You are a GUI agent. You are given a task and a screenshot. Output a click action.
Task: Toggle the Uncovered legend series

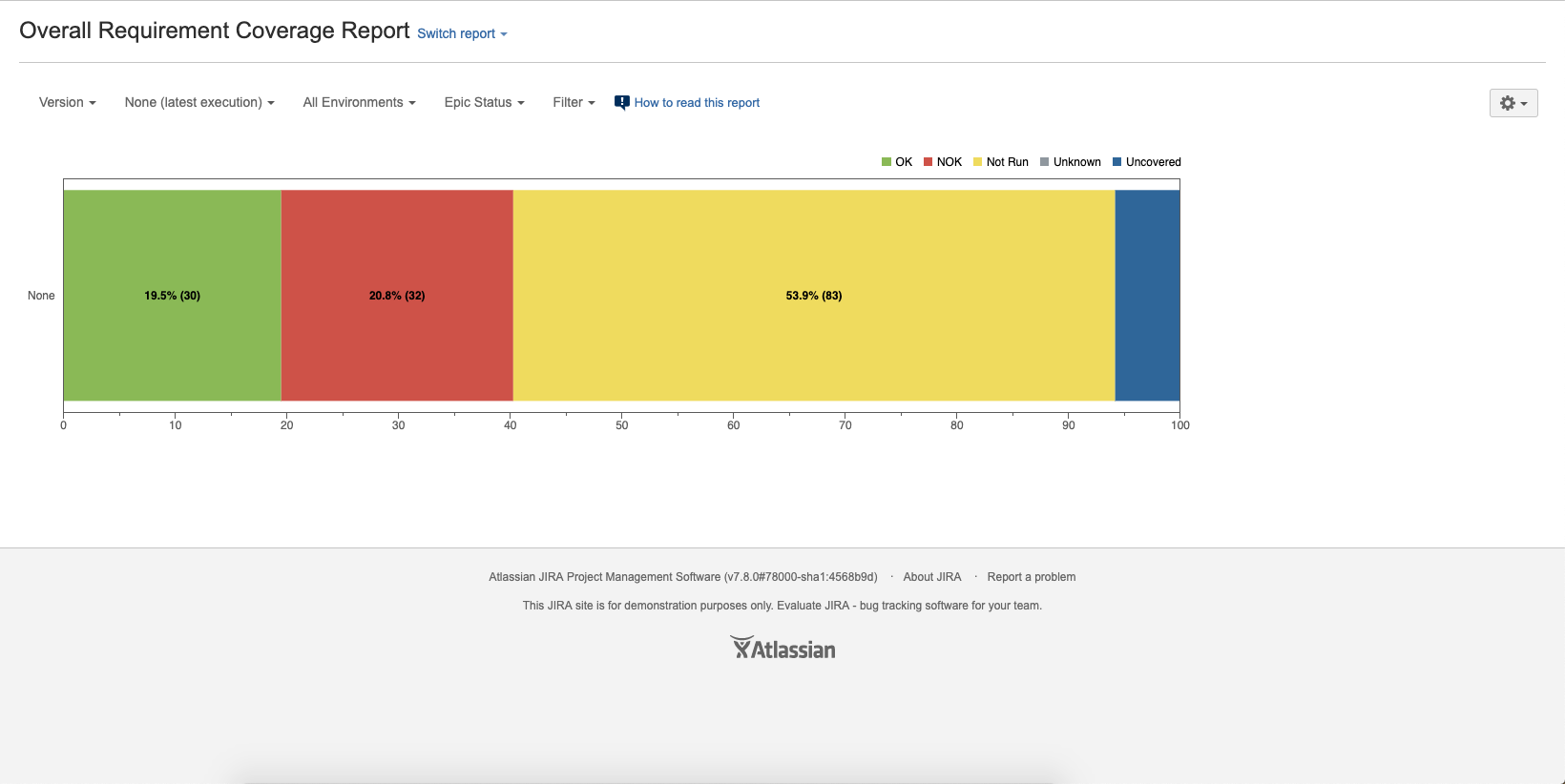click(1147, 162)
